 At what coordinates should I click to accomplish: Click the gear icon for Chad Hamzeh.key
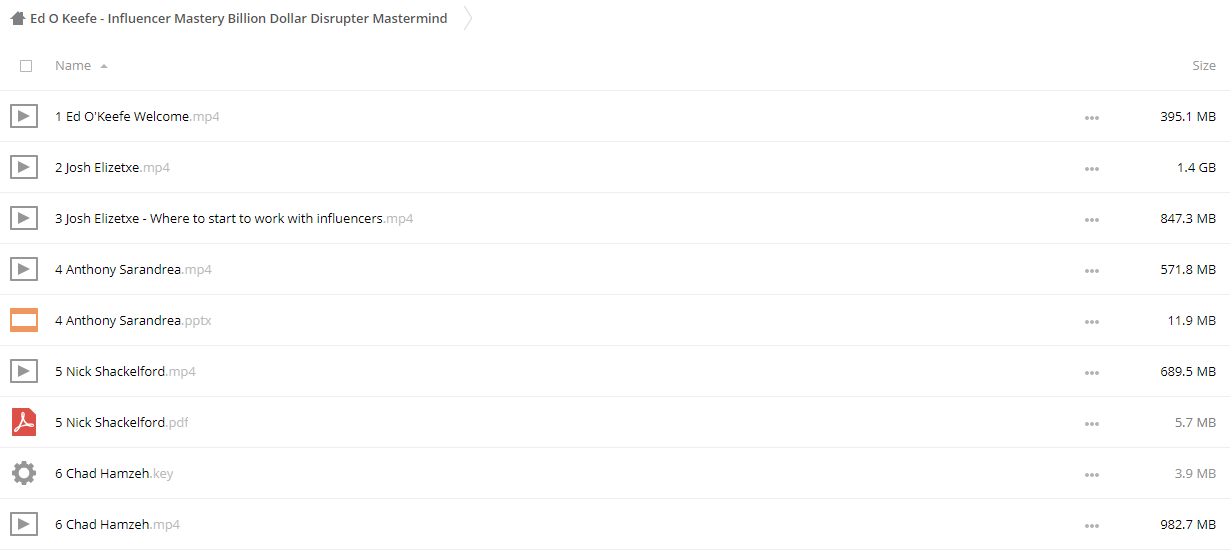[24, 473]
